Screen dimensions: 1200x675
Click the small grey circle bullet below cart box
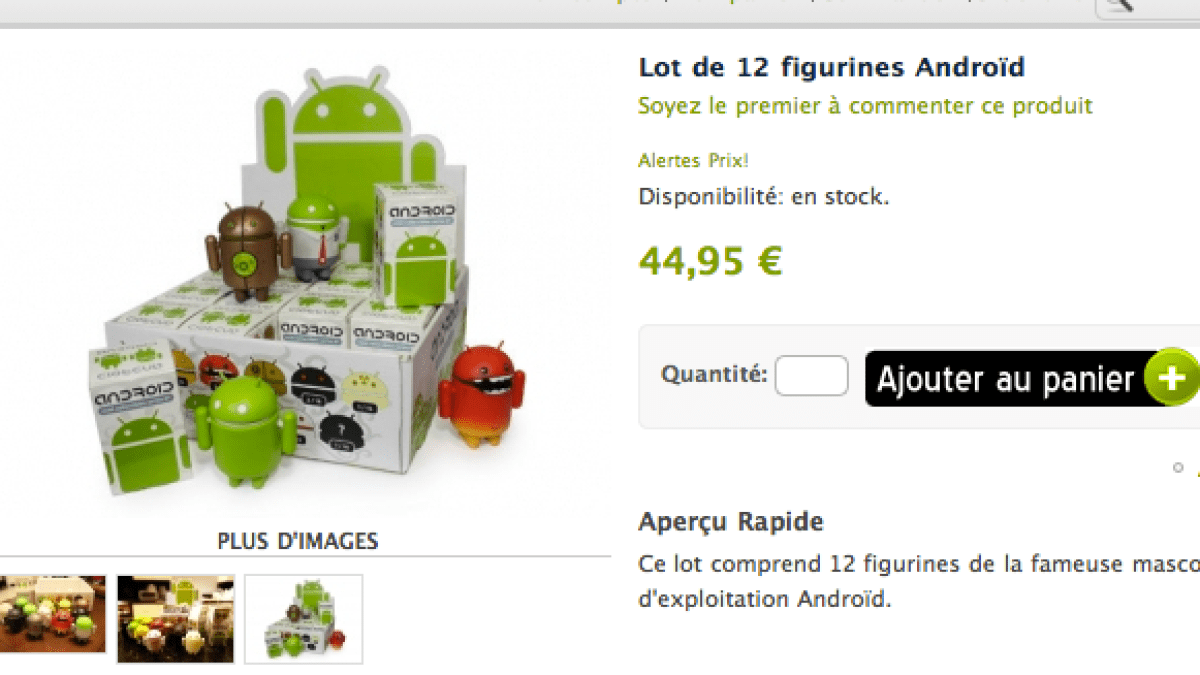pos(1179,467)
